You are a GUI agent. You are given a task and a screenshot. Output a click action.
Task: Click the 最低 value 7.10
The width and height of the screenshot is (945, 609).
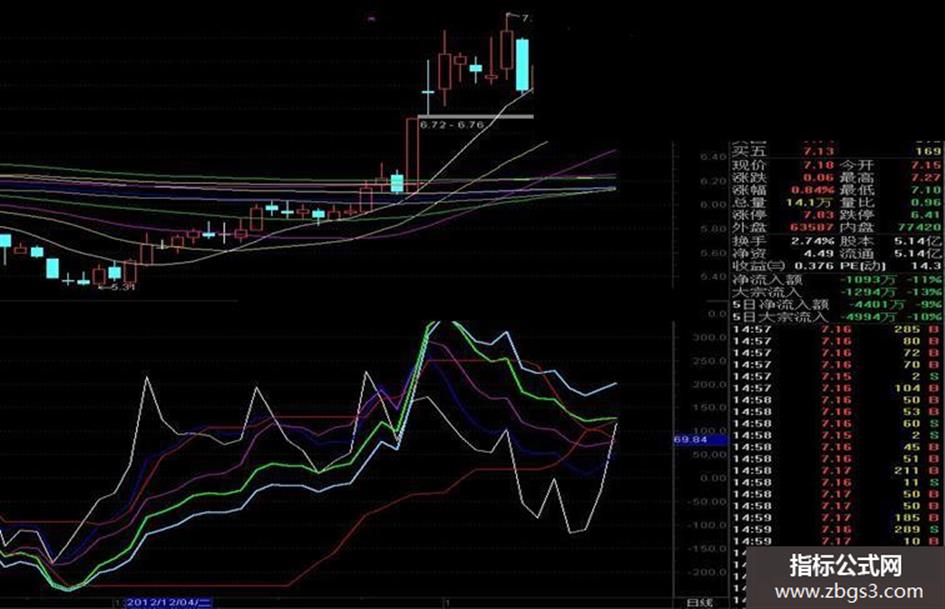pyautogui.click(x=926, y=190)
